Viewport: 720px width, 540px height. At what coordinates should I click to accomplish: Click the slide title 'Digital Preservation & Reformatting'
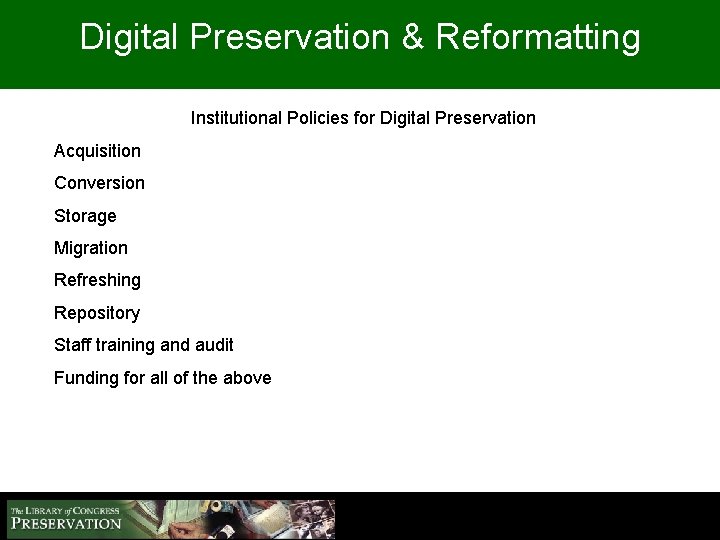coord(360,38)
